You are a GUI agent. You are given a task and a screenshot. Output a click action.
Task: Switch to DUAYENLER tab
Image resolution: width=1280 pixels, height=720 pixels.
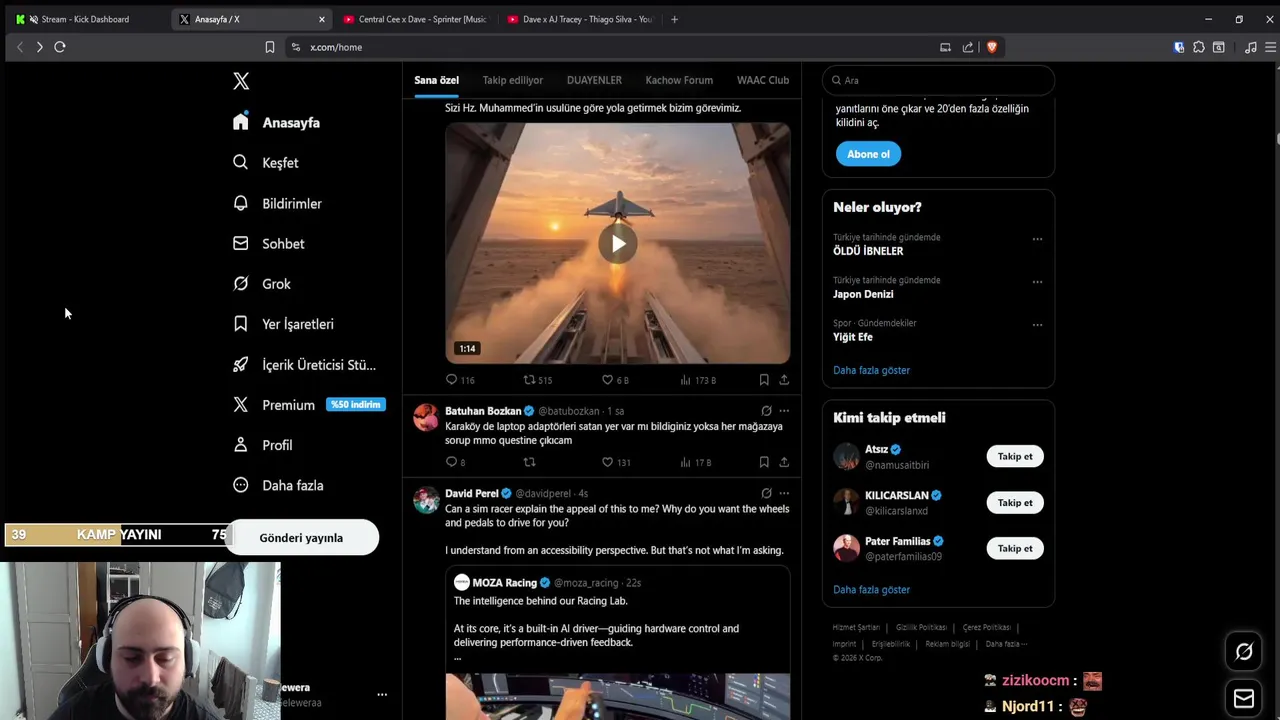coord(594,80)
